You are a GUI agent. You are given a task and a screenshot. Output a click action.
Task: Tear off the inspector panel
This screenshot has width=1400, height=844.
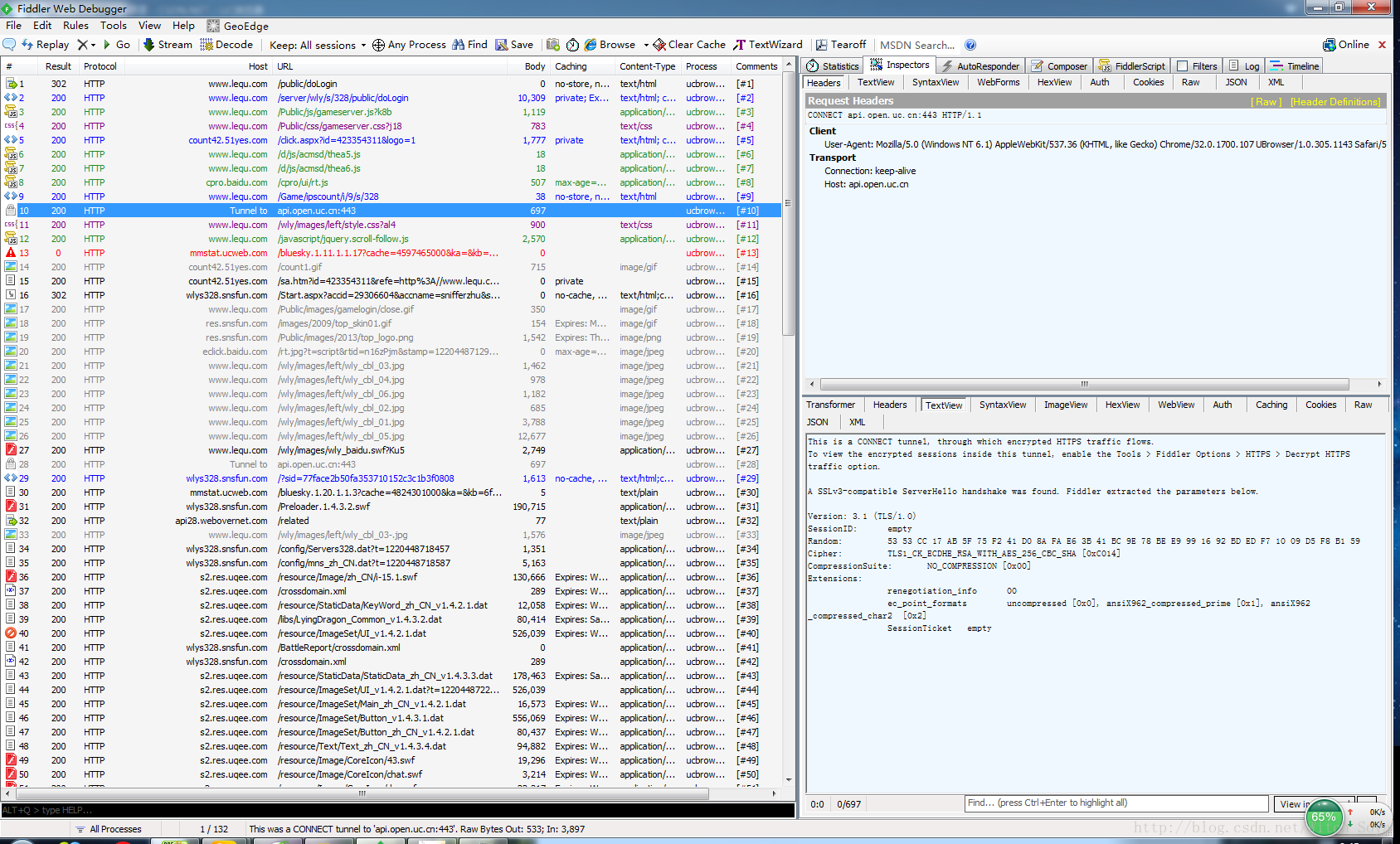(x=841, y=45)
